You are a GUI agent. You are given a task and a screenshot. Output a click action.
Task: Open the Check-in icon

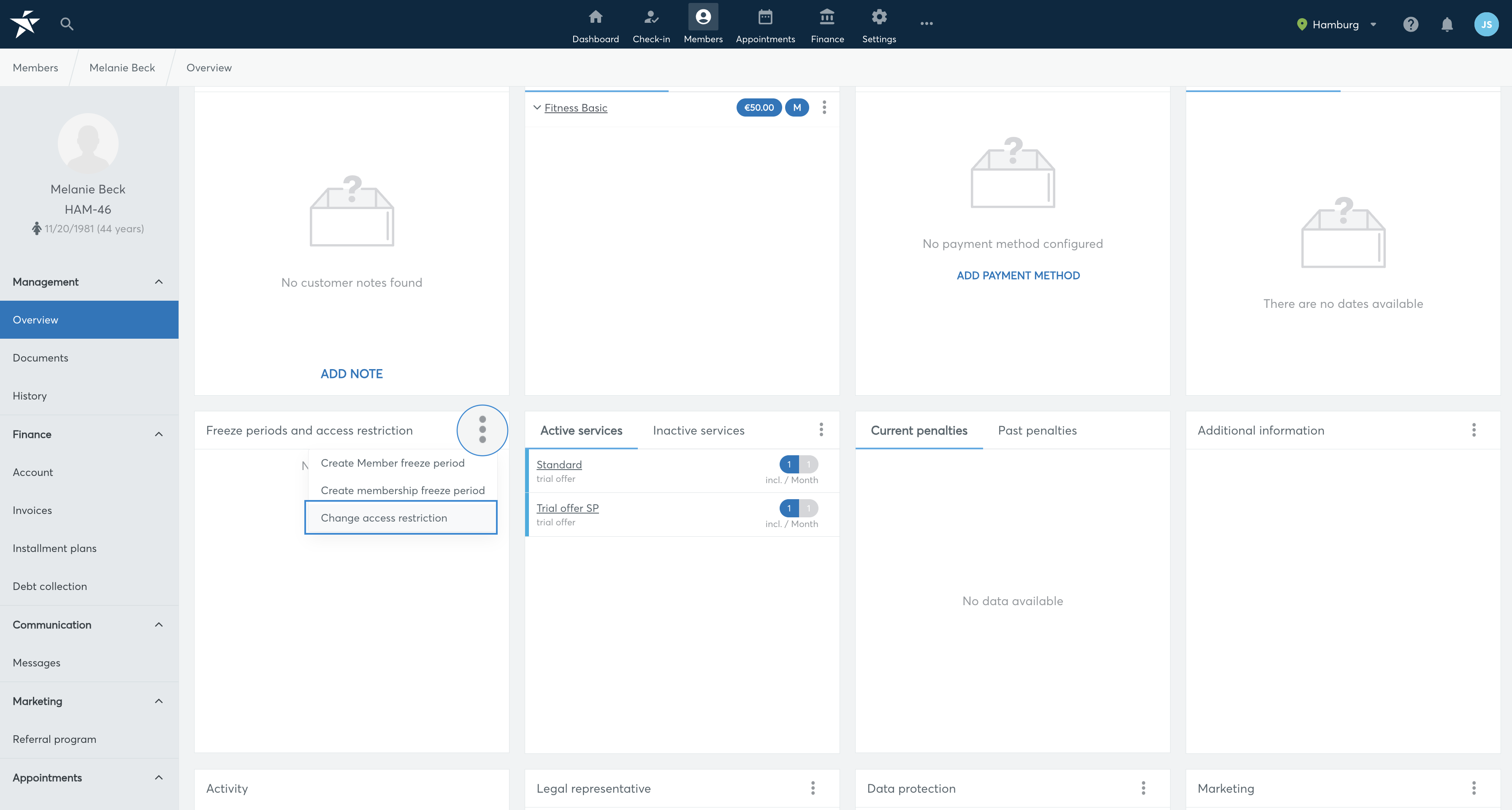point(651,17)
